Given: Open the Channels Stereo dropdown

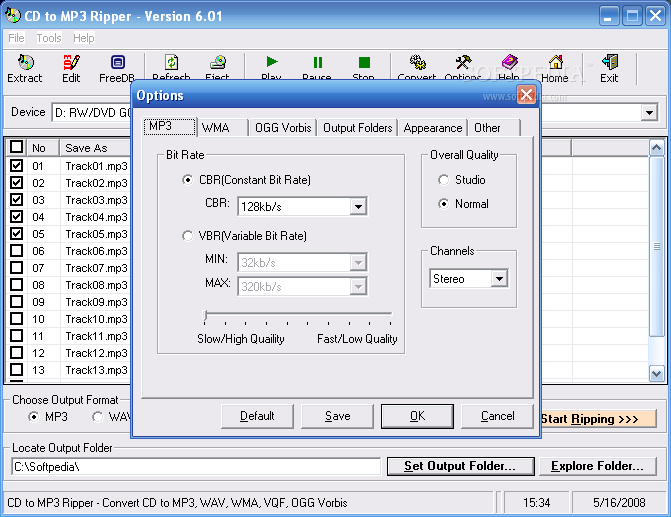Looking at the screenshot, I should point(499,279).
